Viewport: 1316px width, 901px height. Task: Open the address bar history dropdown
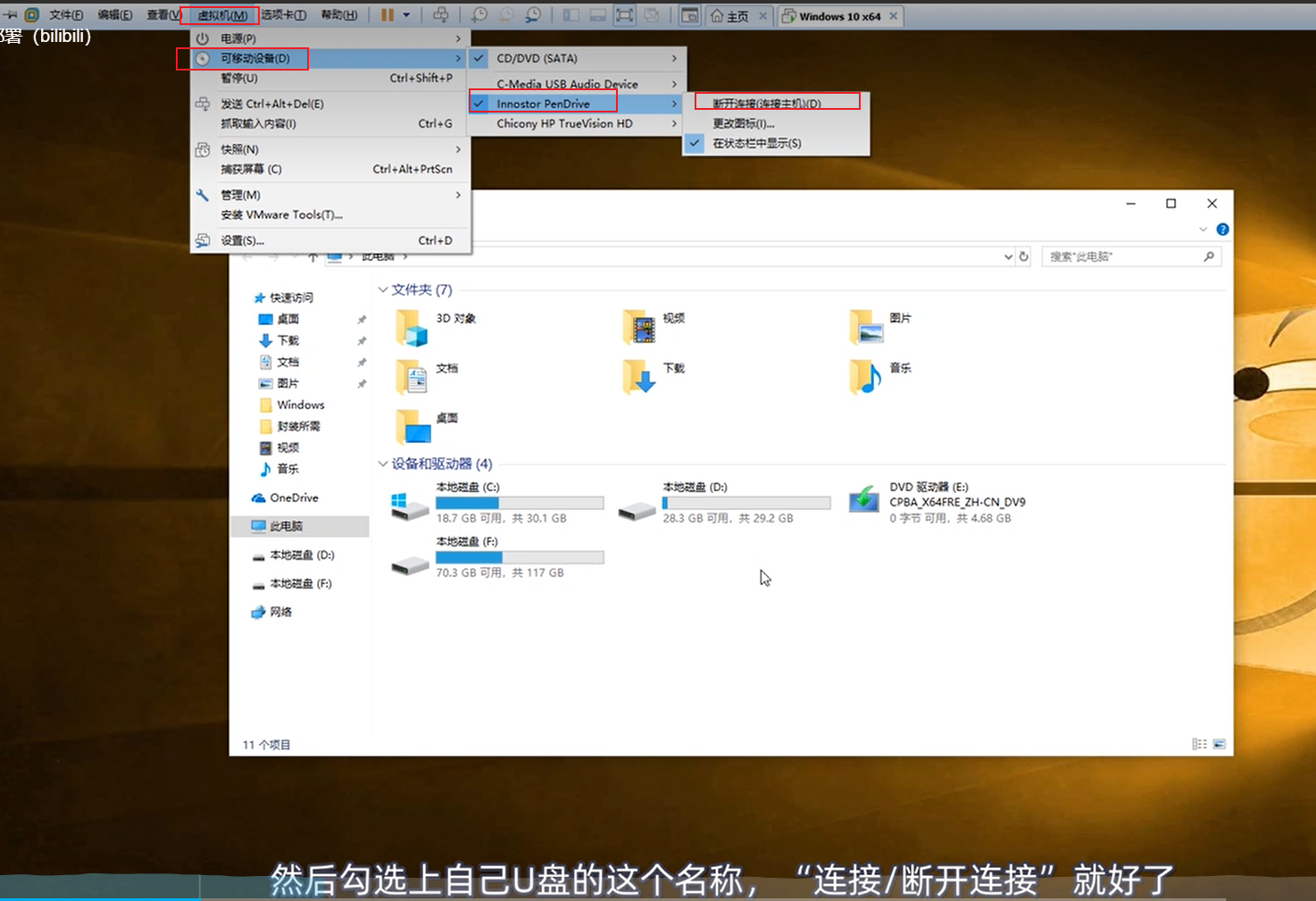[1008, 256]
